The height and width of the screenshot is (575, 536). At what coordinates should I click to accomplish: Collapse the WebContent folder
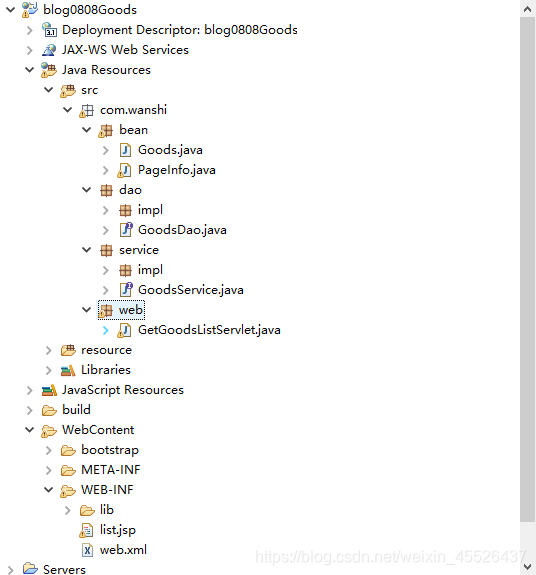click(x=29, y=430)
